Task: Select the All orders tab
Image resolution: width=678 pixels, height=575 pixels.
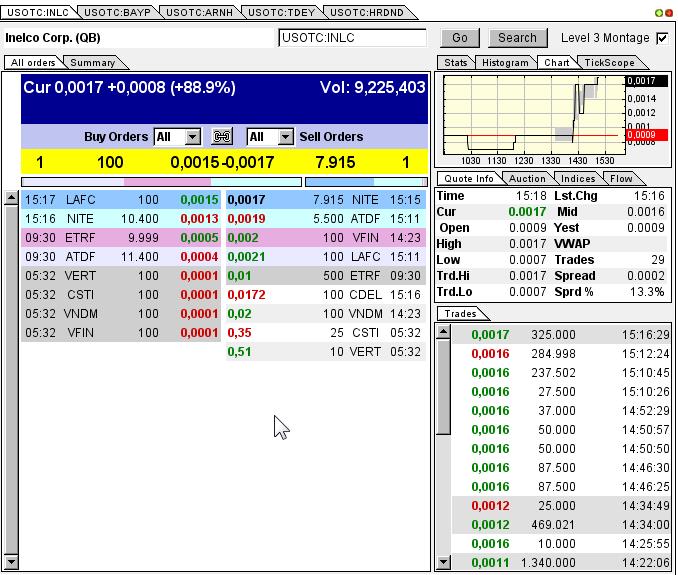Action: pyautogui.click(x=33, y=63)
